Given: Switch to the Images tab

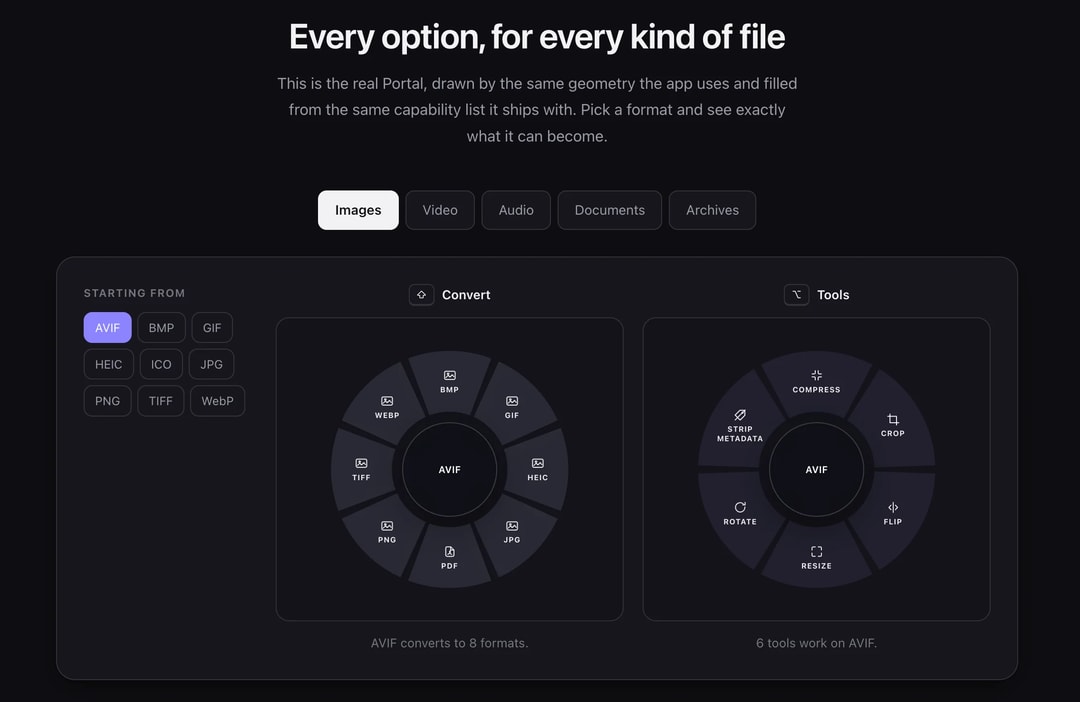Looking at the screenshot, I should click(358, 210).
